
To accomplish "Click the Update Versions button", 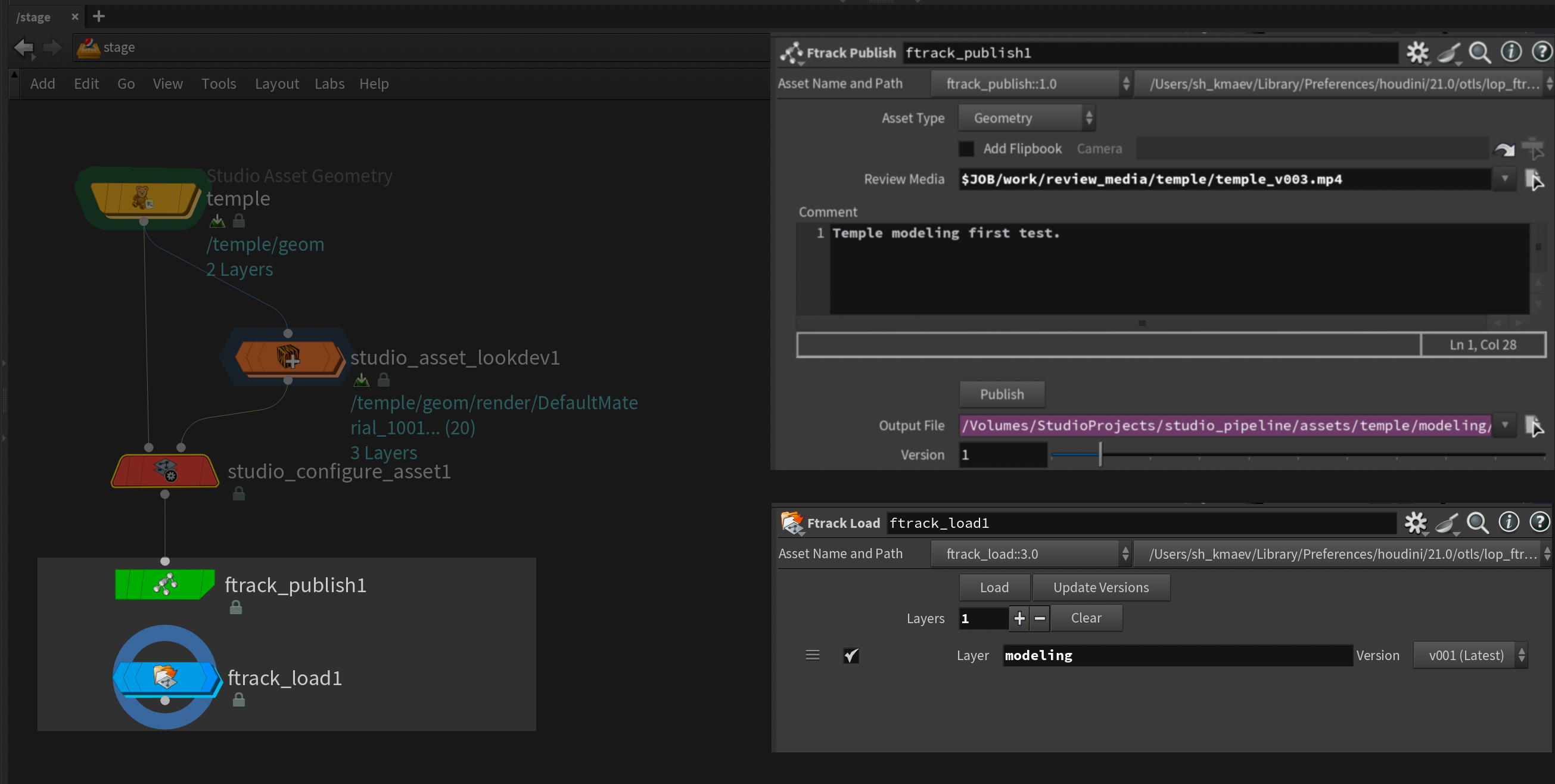I will point(1100,587).
